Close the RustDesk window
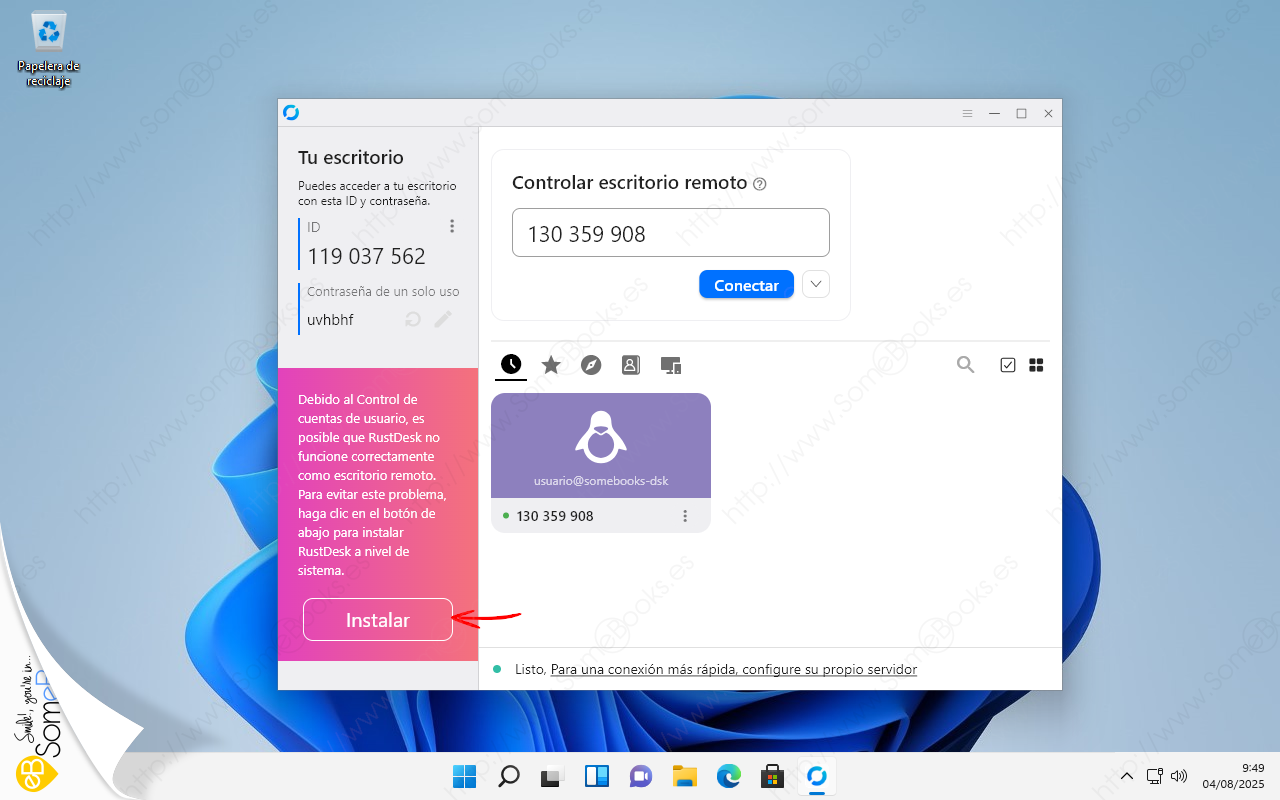This screenshot has height=800, width=1280. pyautogui.click(x=1048, y=113)
